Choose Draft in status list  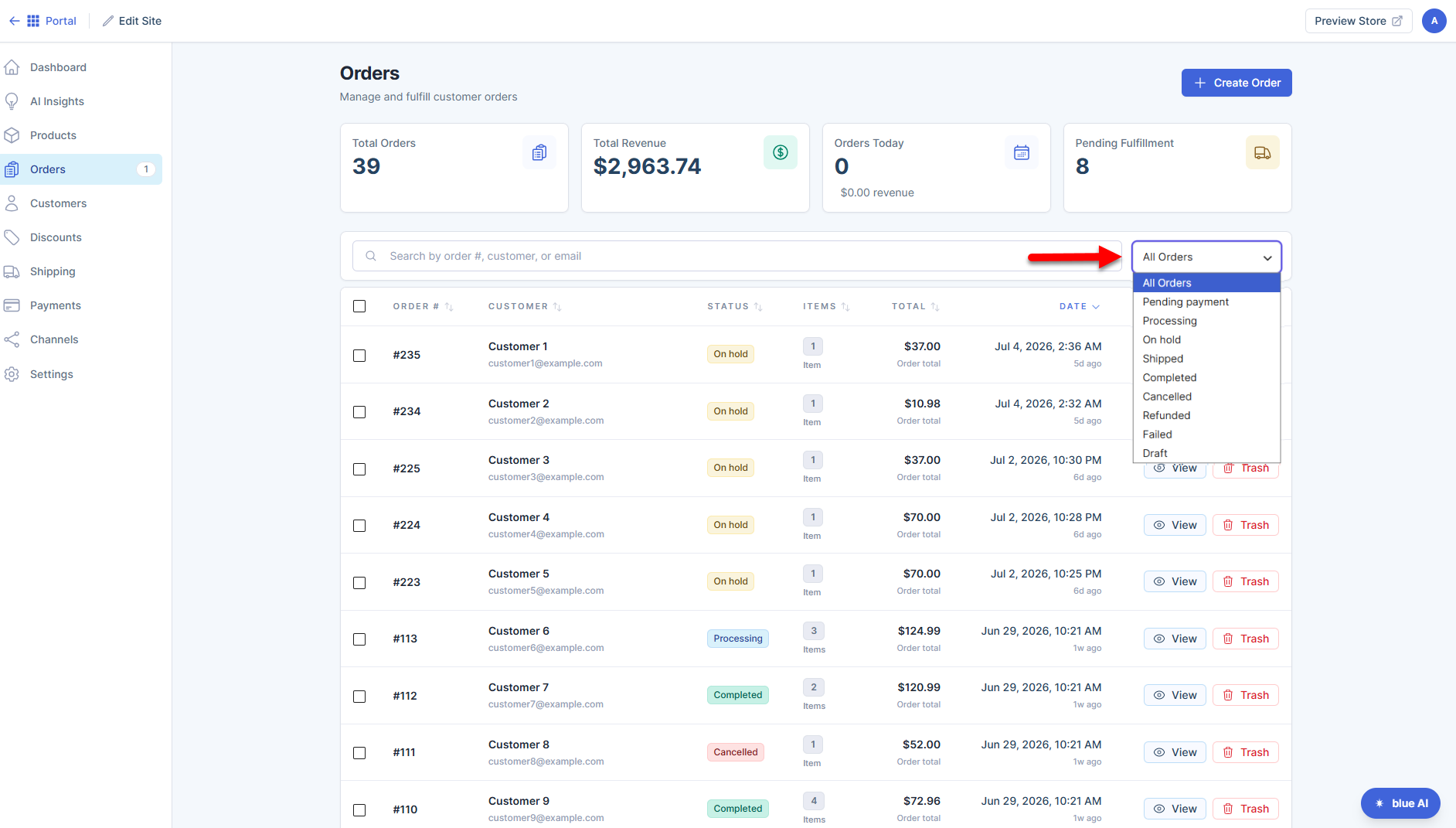pos(1206,453)
